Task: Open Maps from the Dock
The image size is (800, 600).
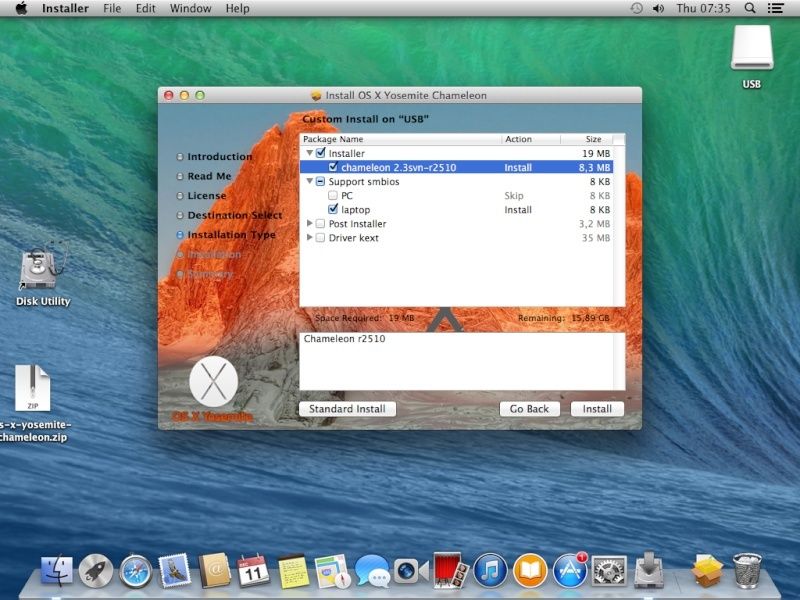Action: (332, 570)
